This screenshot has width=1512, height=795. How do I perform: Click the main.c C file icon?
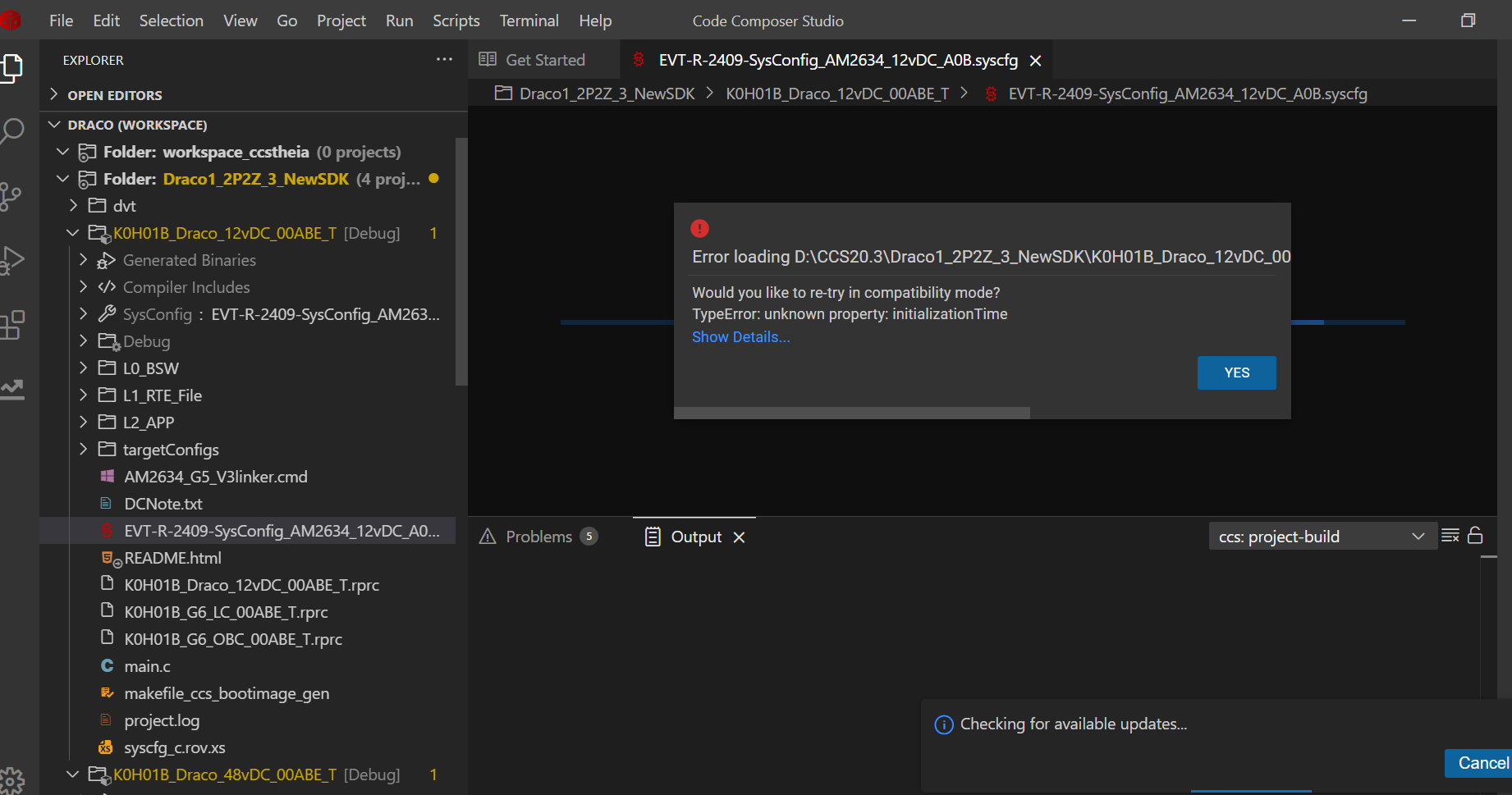pyautogui.click(x=107, y=666)
